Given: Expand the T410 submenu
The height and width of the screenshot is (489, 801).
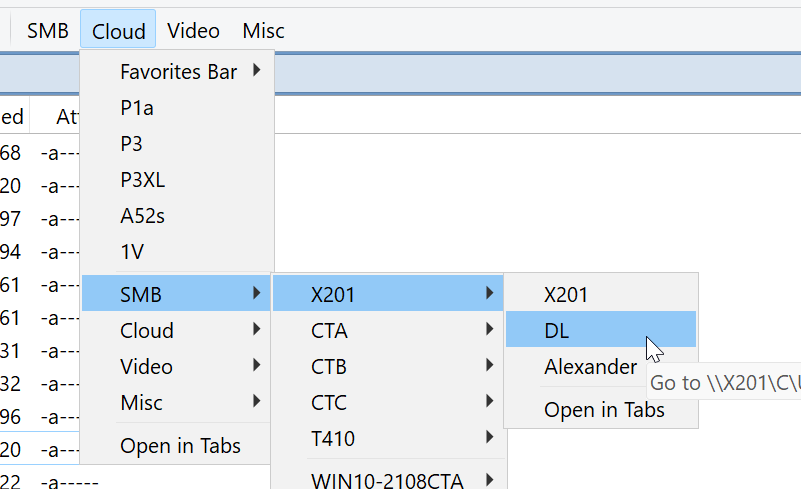Looking at the screenshot, I should click(x=333, y=439).
